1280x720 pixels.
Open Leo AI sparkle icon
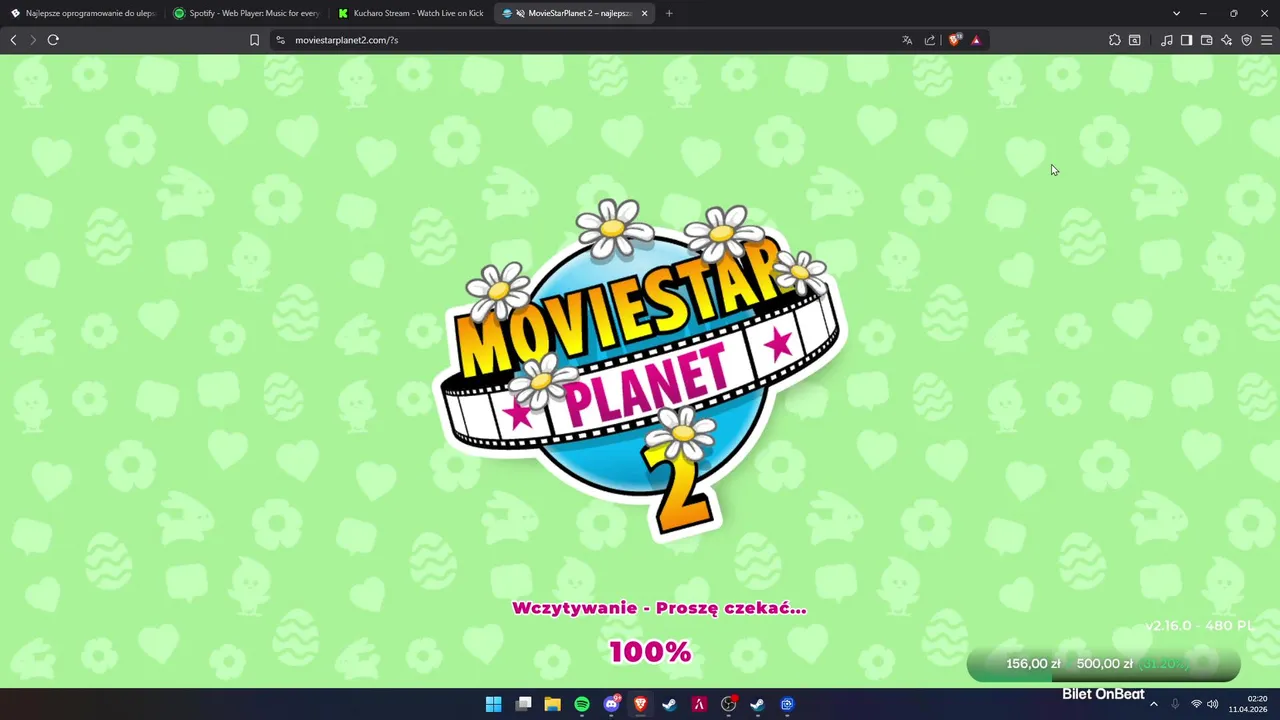(x=1226, y=40)
